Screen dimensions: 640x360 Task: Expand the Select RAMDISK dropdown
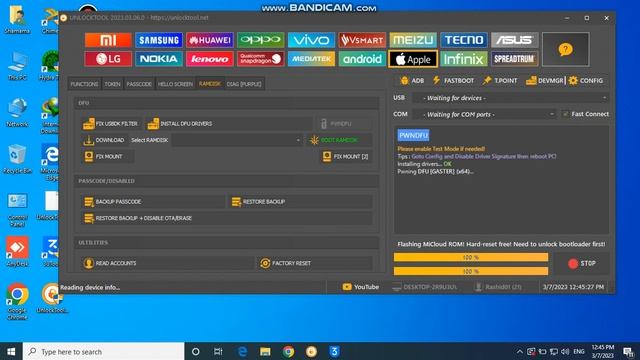[x=298, y=140]
